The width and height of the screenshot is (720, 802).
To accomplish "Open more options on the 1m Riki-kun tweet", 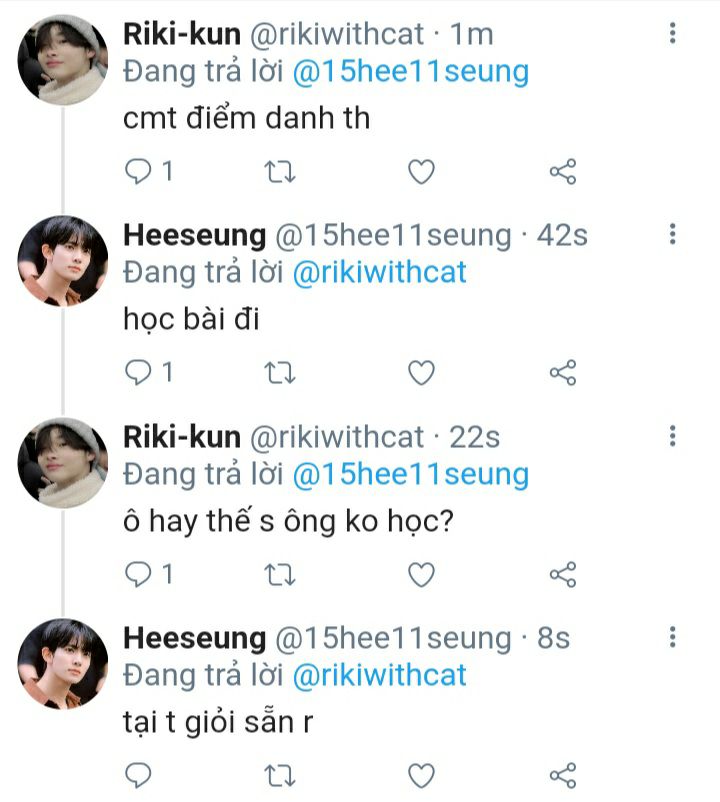I will click(x=672, y=33).
